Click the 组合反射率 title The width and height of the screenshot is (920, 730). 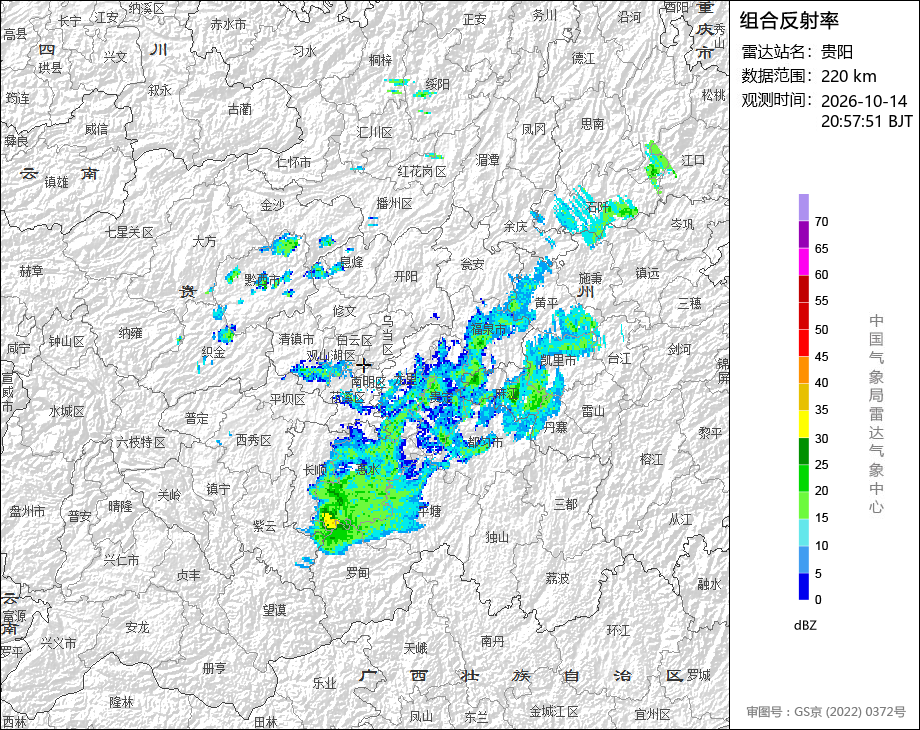(789, 21)
